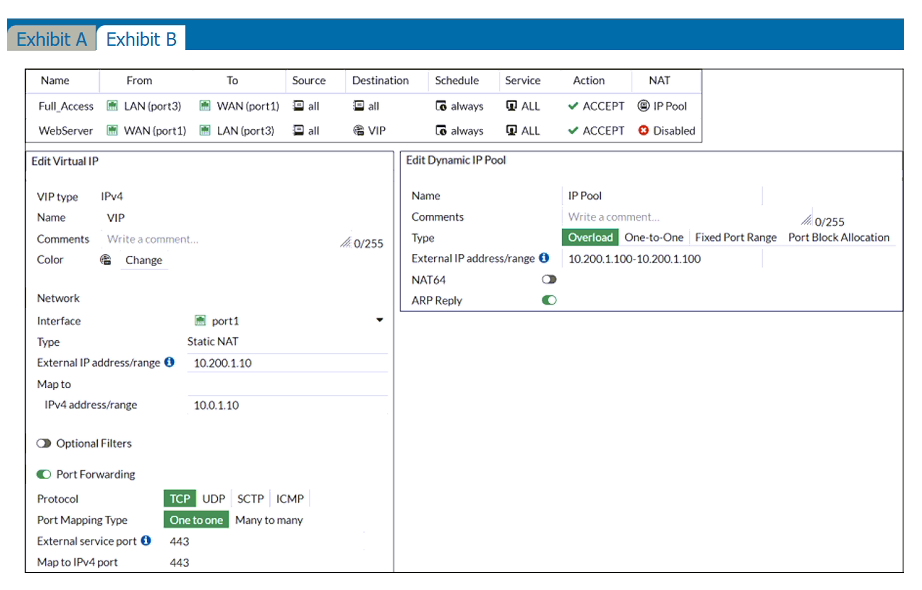Toggle the NAT64 switch
This screenshot has height=590, width=922.
[x=549, y=279]
